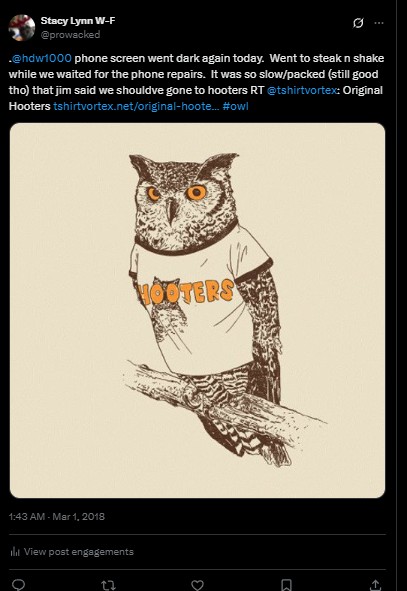Open Stacy Lynn's profile avatar
Screen dimensions: 407x591
click(x=22, y=28)
